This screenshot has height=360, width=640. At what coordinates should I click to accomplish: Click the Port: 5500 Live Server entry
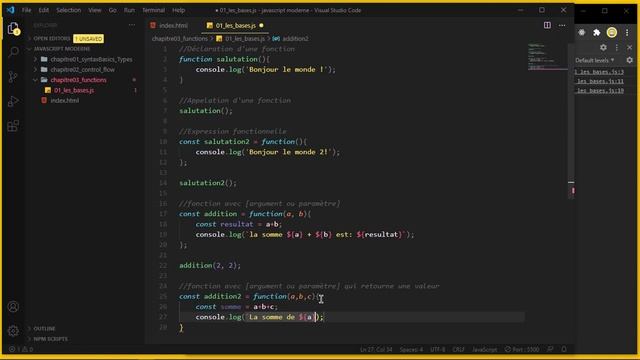(x=522, y=349)
